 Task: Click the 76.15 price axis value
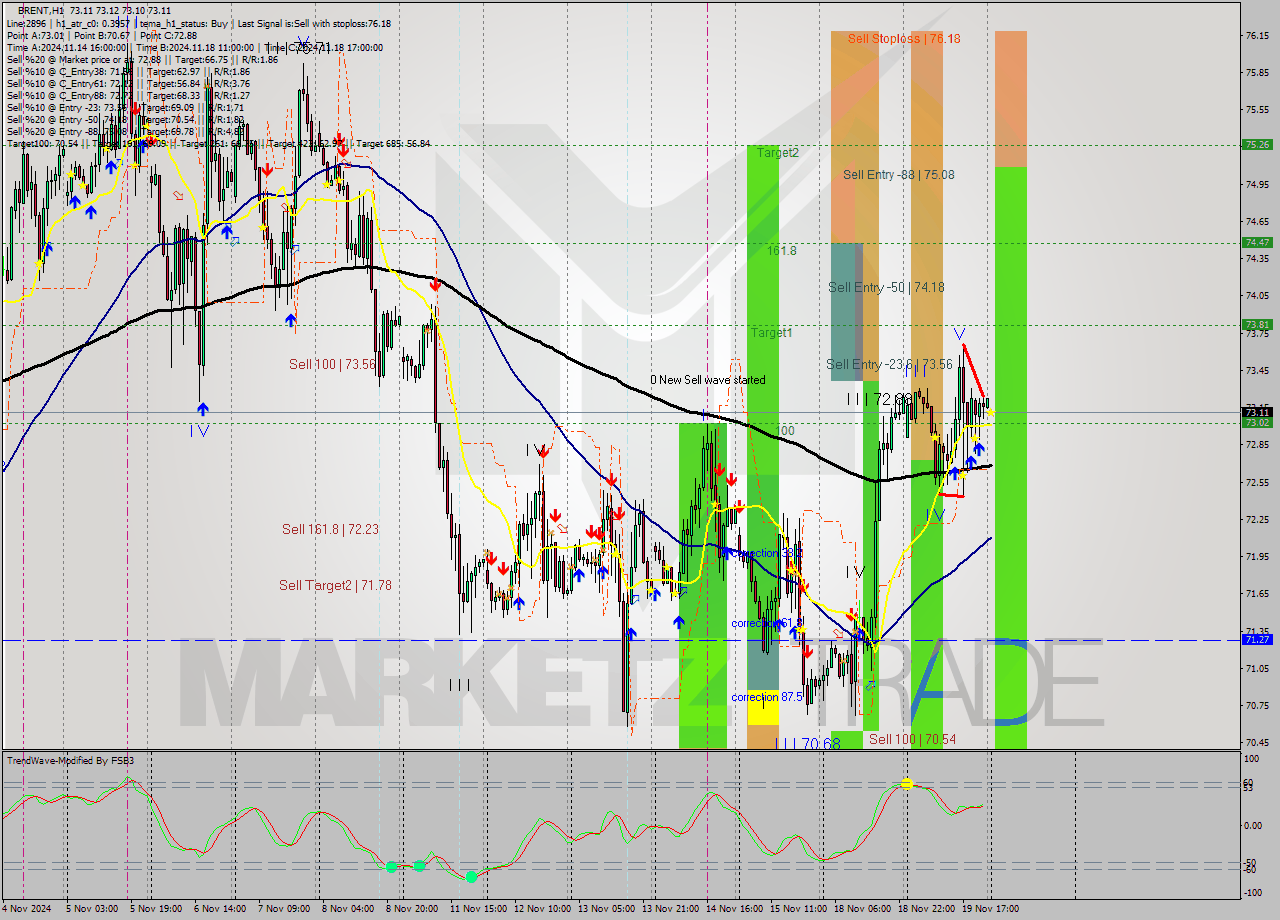coord(1257,35)
